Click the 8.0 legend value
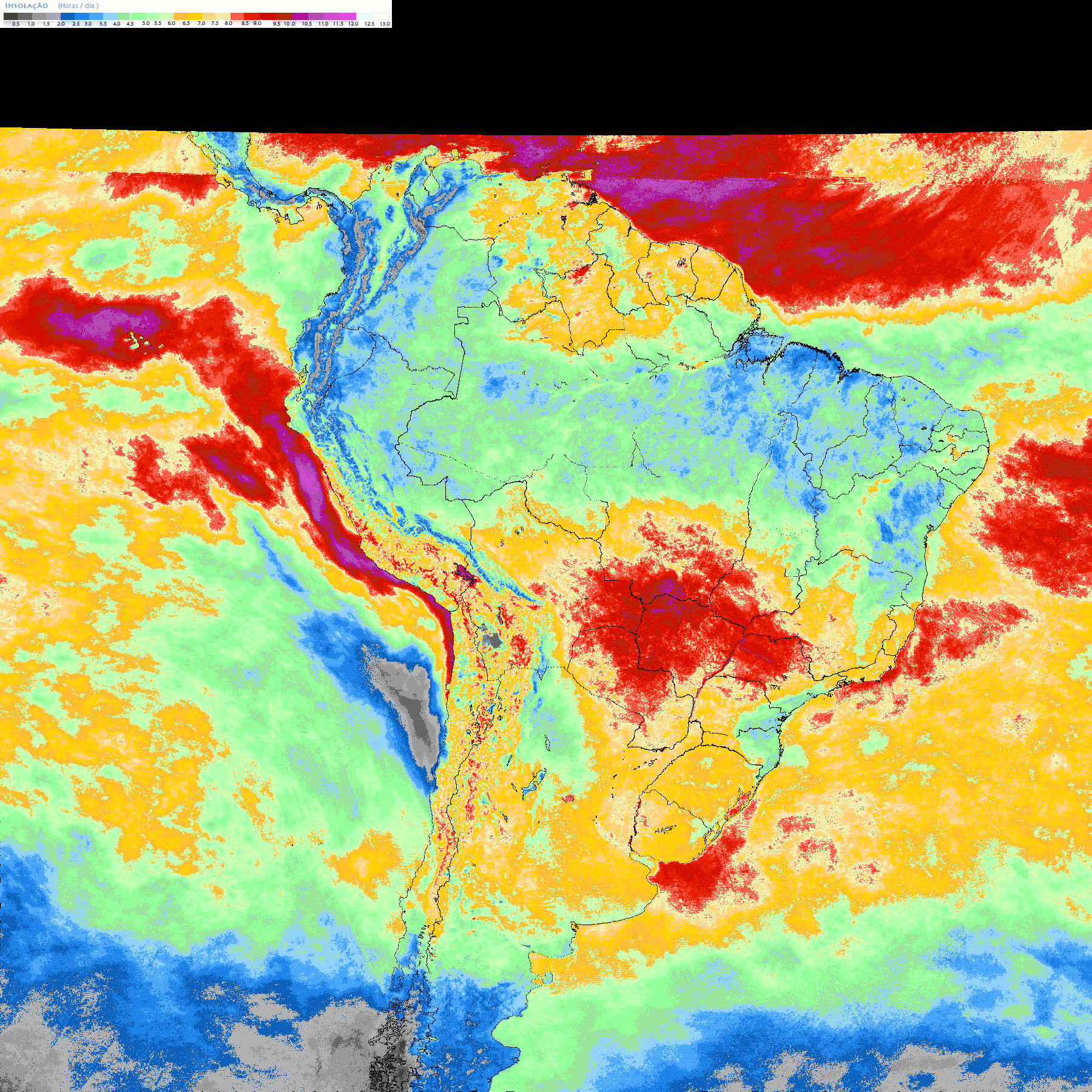Image resolution: width=1092 pixels, height=1092 pixels. pos(229,23)
